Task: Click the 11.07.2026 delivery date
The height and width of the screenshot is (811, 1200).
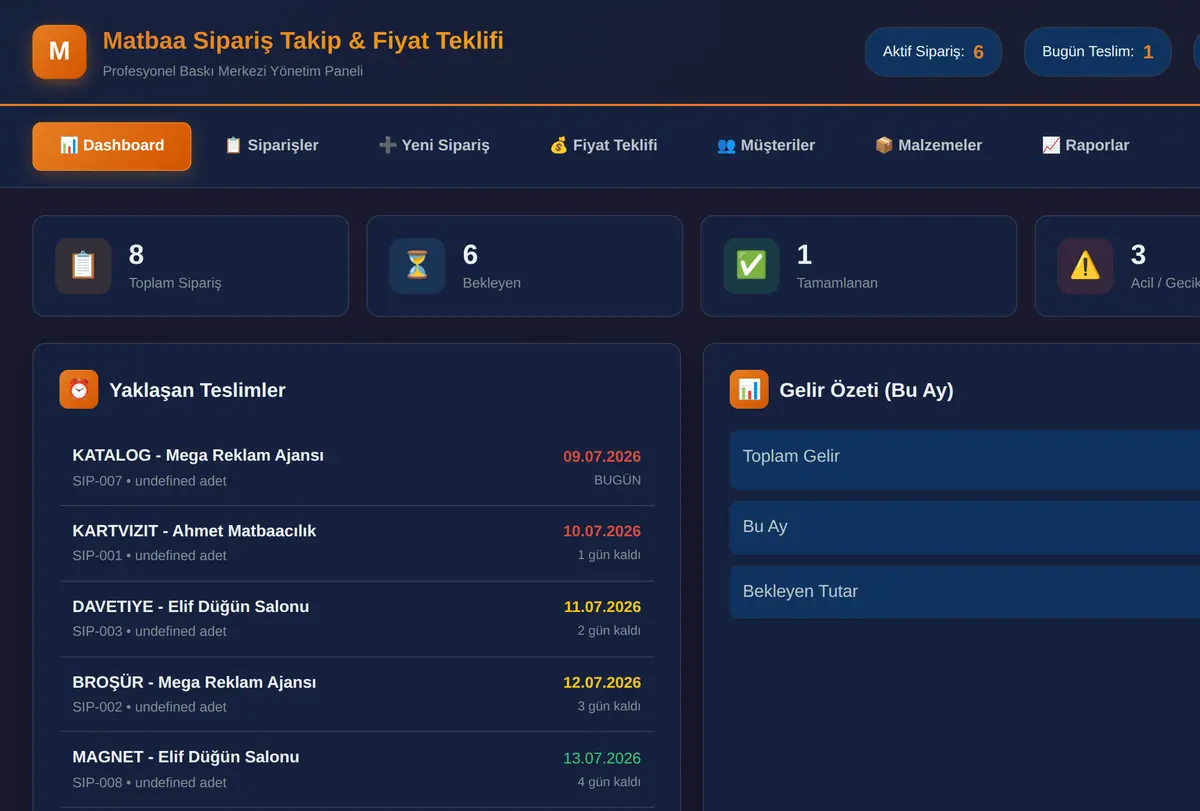Action: (602, 607)
